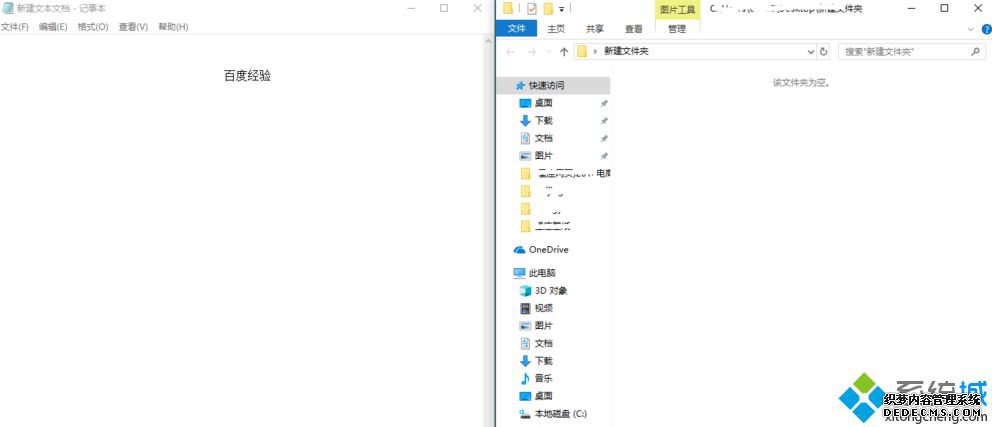Click pin icon next to pinned 图片

[x=604, y=156]
